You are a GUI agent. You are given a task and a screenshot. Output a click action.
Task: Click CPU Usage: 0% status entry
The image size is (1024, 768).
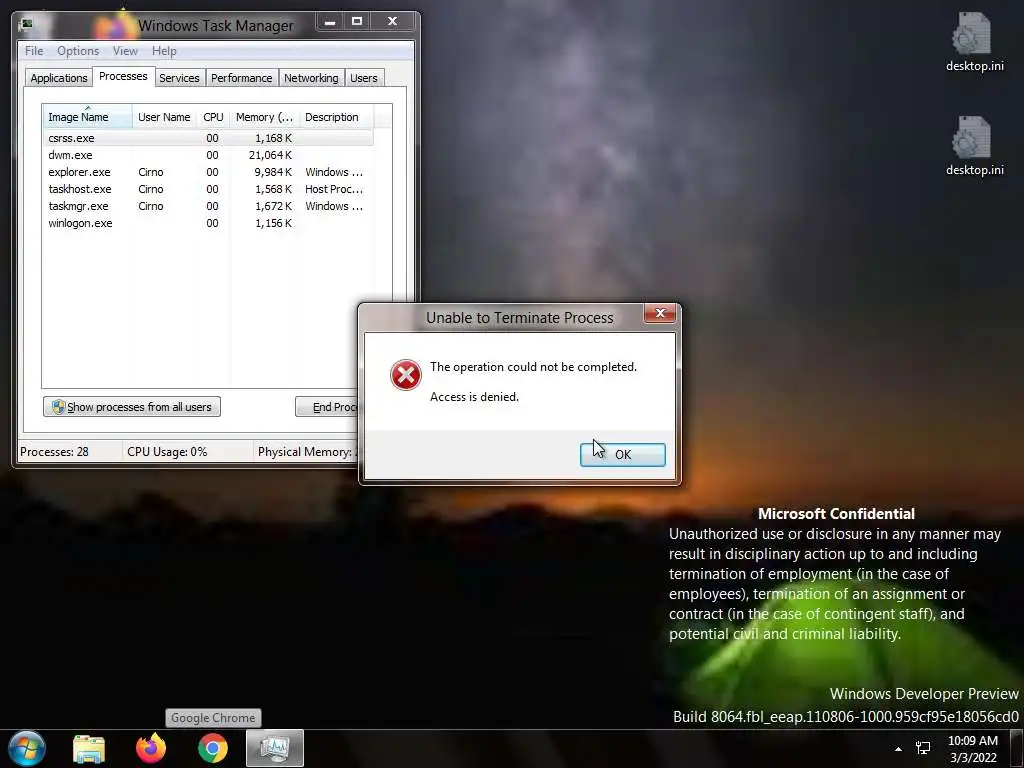point(167,452)
